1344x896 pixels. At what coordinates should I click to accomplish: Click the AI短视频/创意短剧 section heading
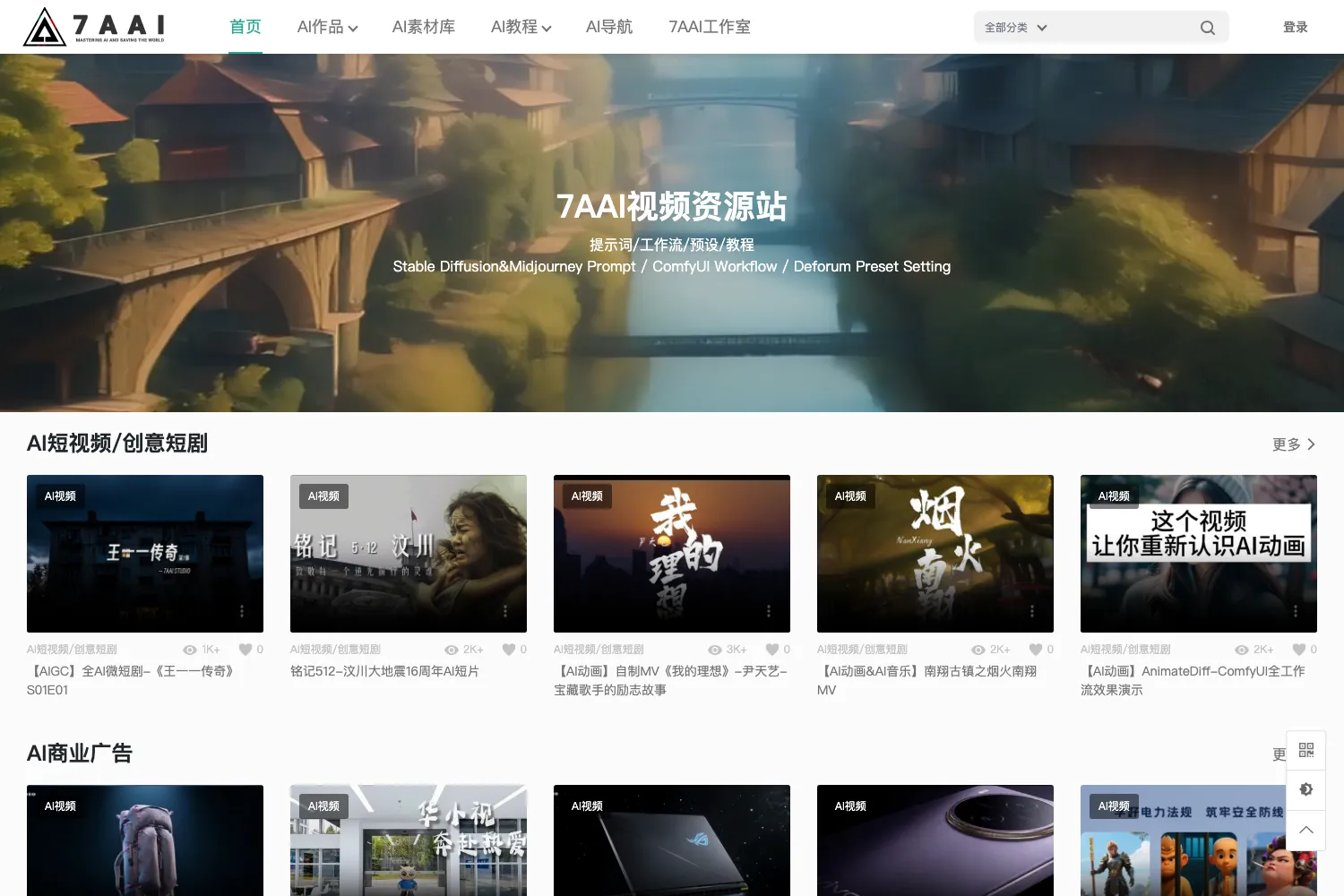coord(117,444)
